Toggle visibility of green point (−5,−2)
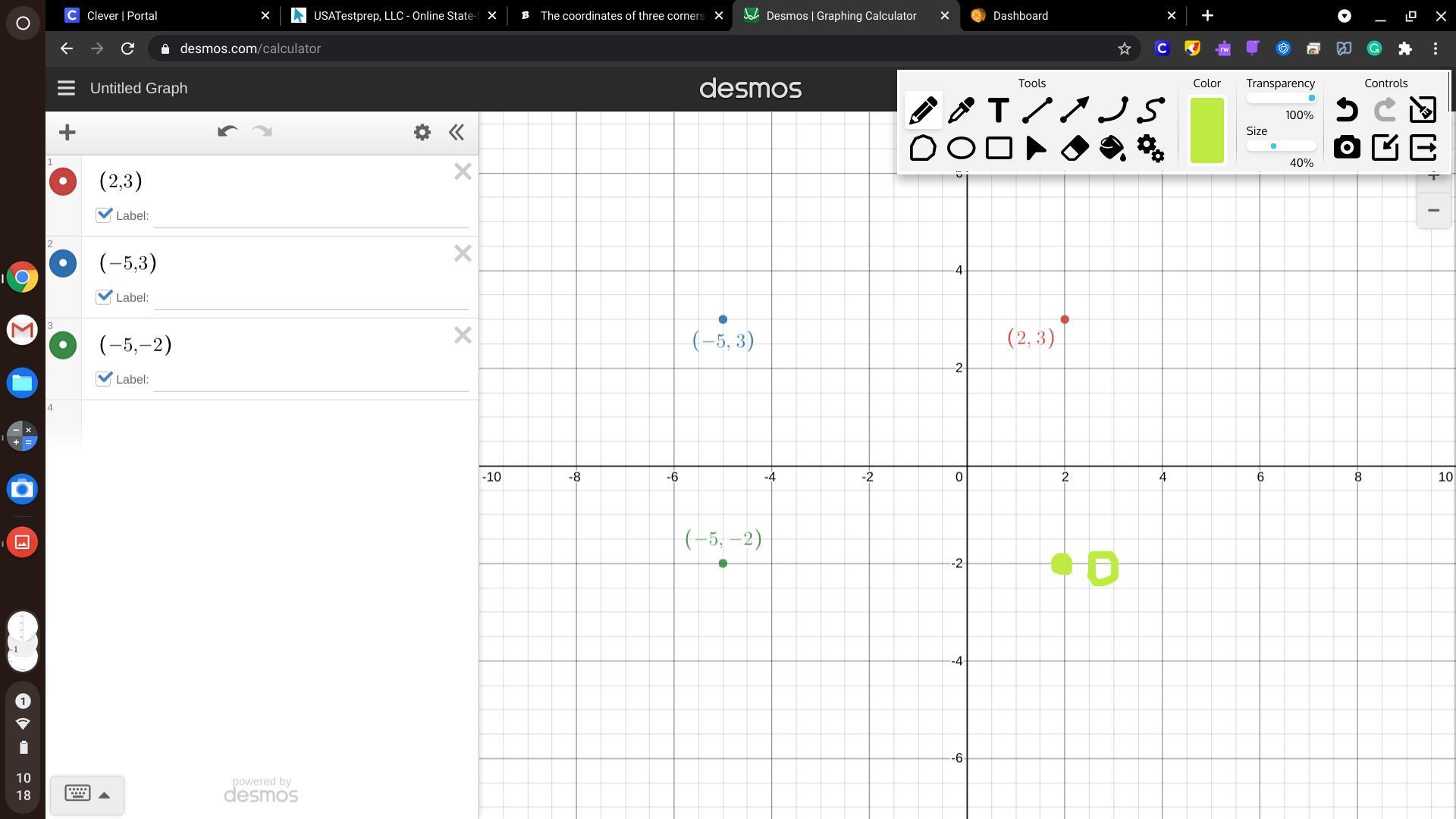The width and height of the screenshot is (1456, 819). (x=63, y=345)
